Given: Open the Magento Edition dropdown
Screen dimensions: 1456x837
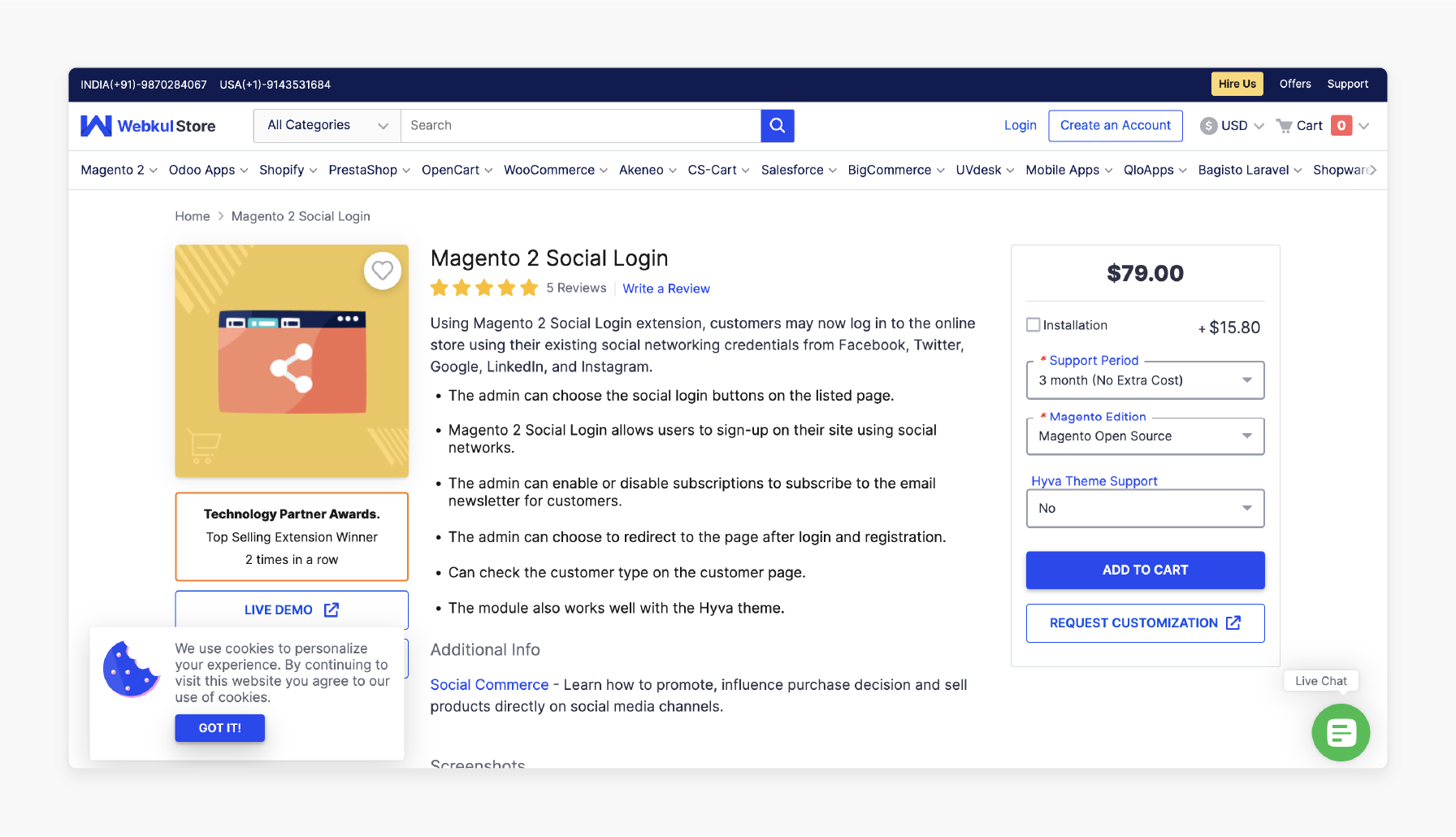Looking at the screenshot, I should point(1146,436).
